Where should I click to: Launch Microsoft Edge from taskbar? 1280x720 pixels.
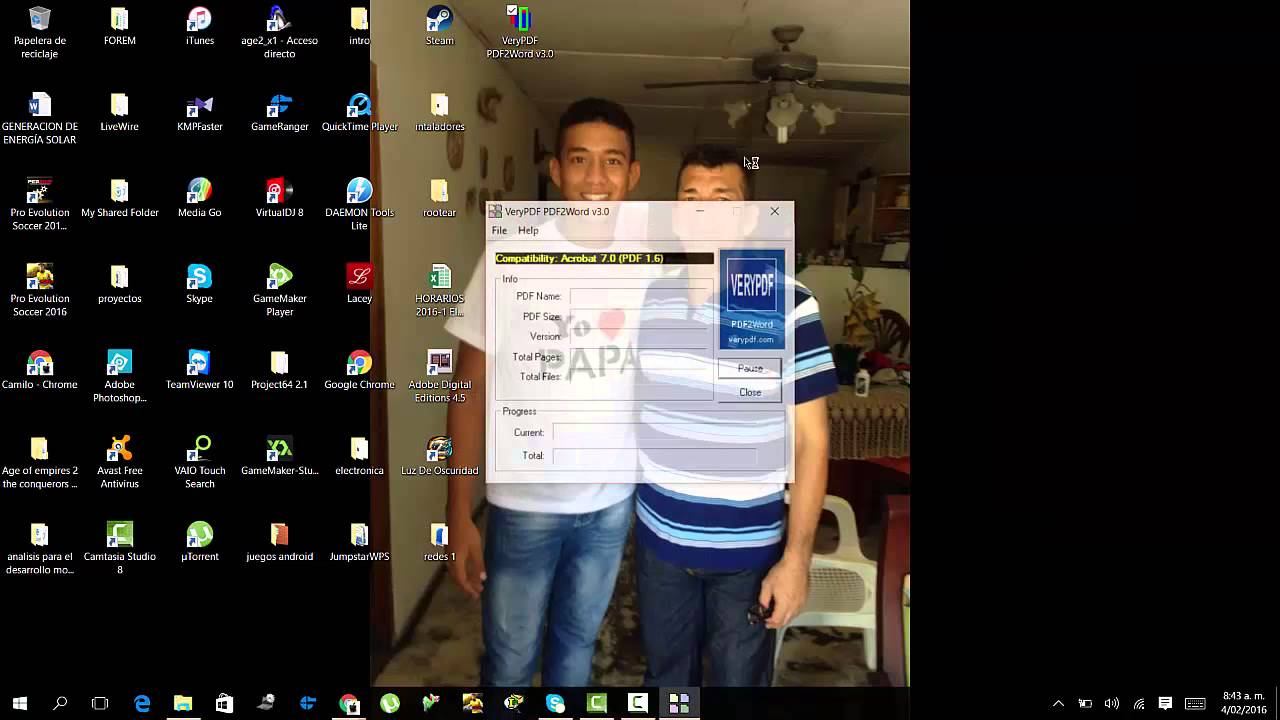(142, 703)
